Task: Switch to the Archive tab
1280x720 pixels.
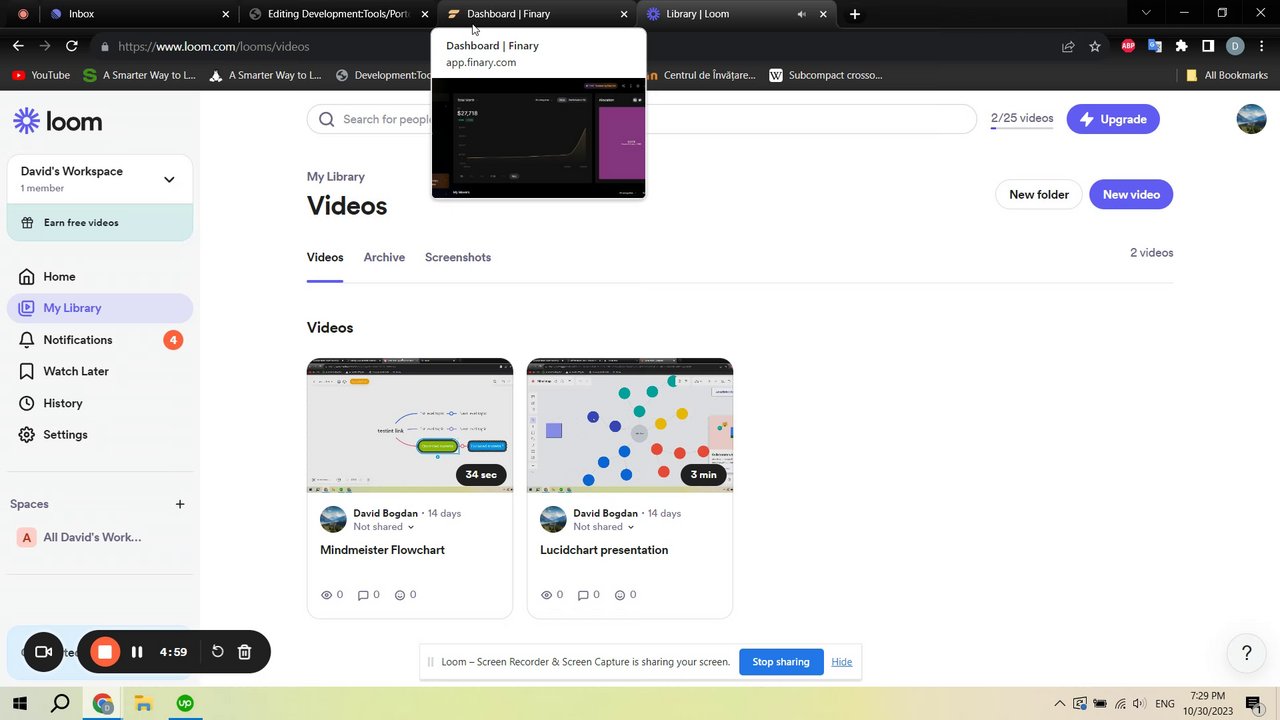Action: click(x=384, y=257)
